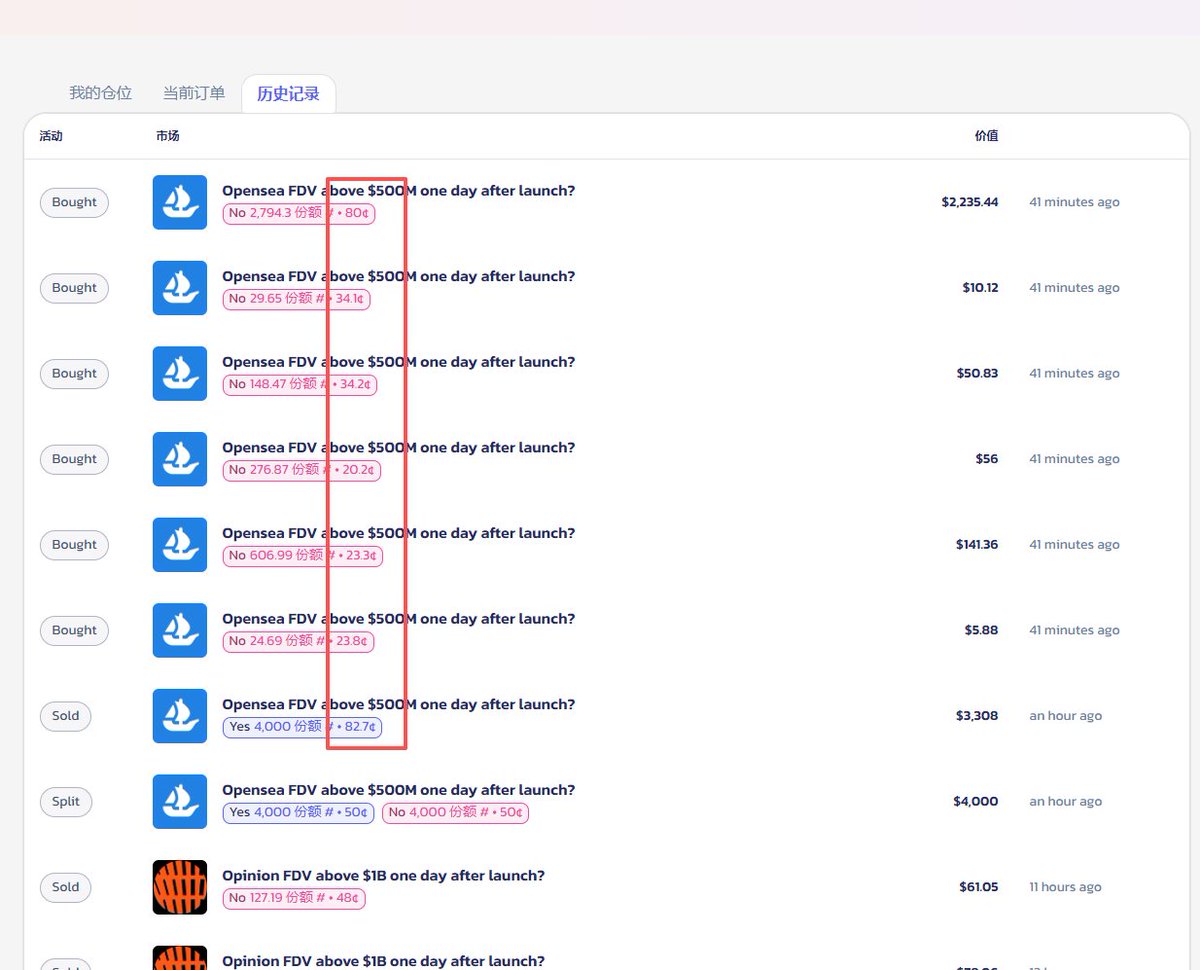Click the $10.12 value
The height and width of the screenshot is (970, 1200).
click(x=980, y=288)
